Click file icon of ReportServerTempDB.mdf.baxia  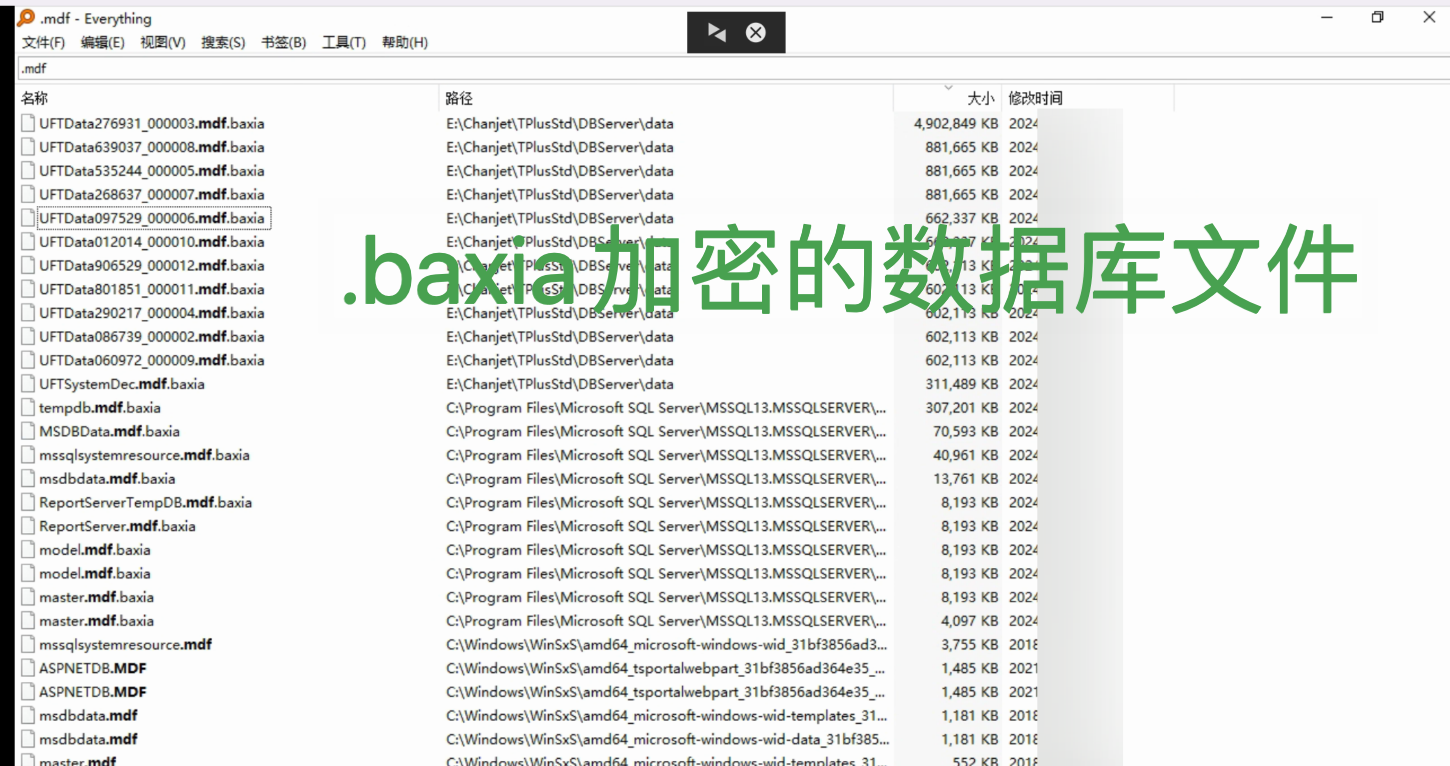click(x=28, y=503)
